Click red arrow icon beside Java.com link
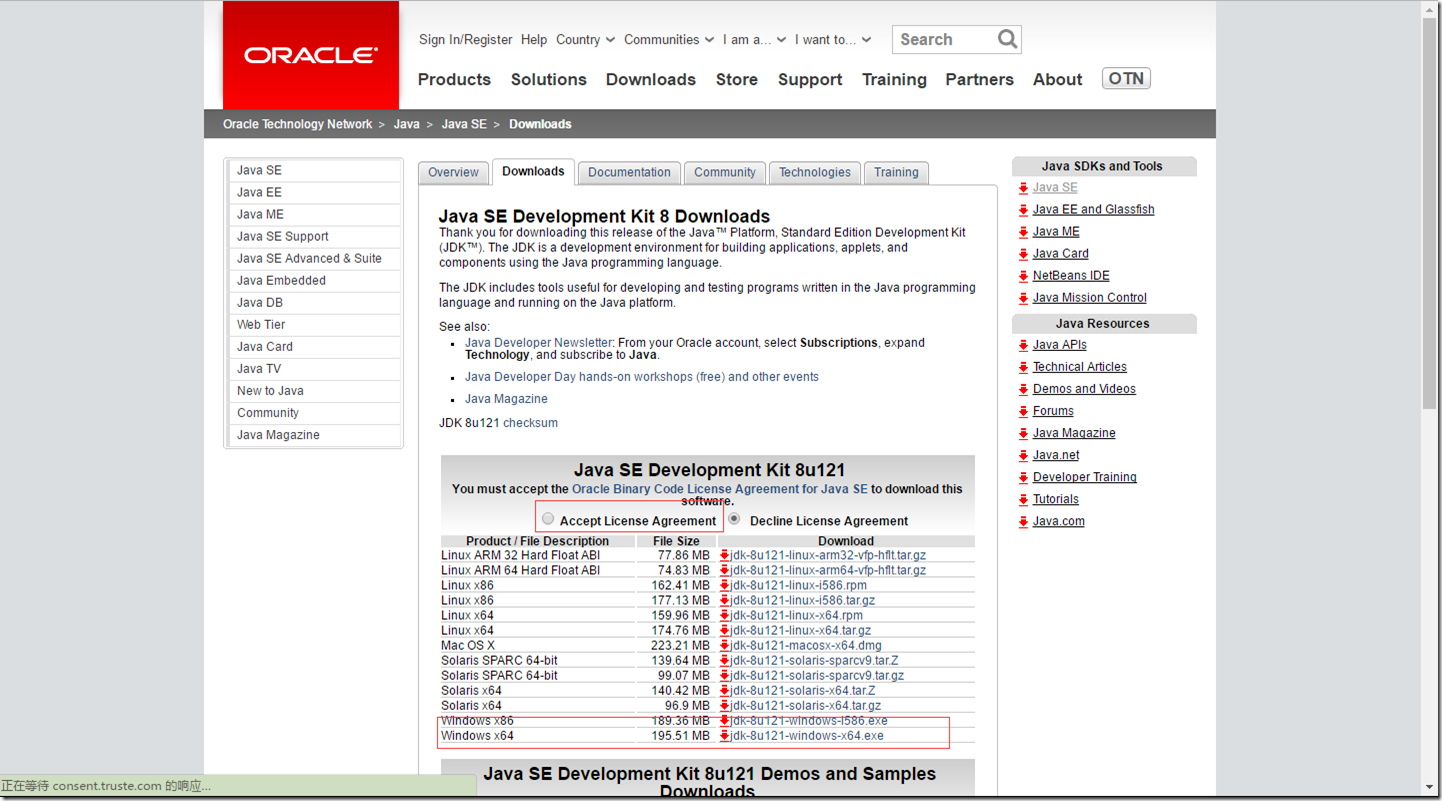The image size is (1442, 801). [1023, 521]
